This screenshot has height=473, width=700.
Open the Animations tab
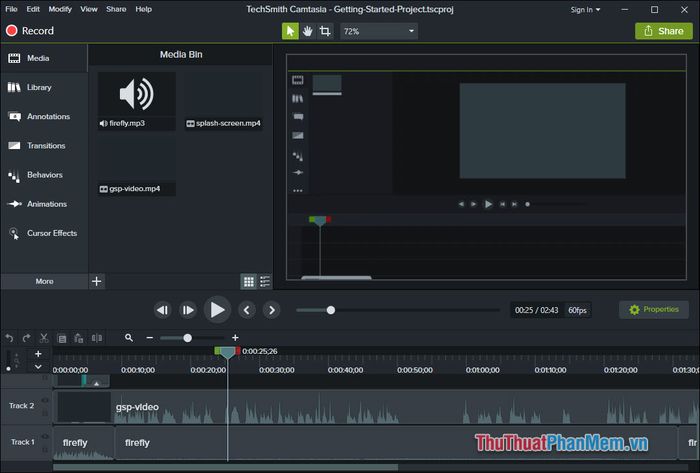tap(44, 204)
